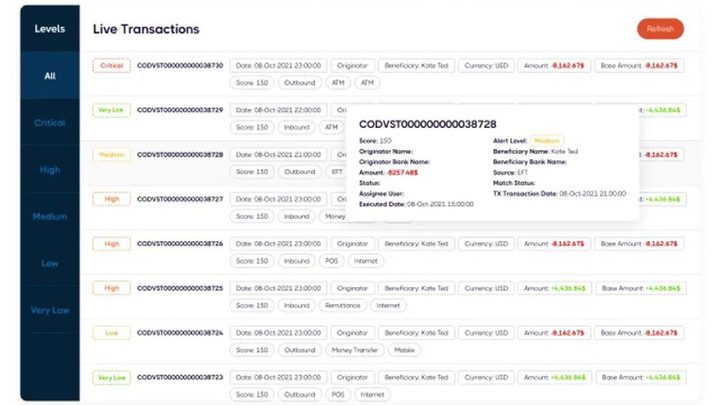720x405 pixels.
Task: Click the Originator chip on row 38723
Action: pyautogui.click(x=353, y=377)
